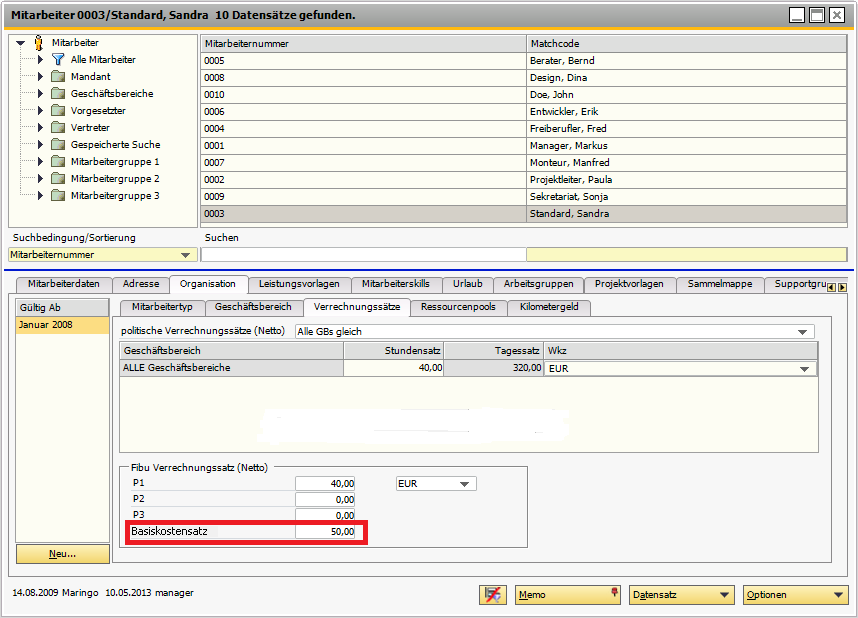The width and height of the screenshot is (858, 618).
Task: Click the Mitarbeiter person icon in tree
Action: pyautogui.click(x=39, y=43)
